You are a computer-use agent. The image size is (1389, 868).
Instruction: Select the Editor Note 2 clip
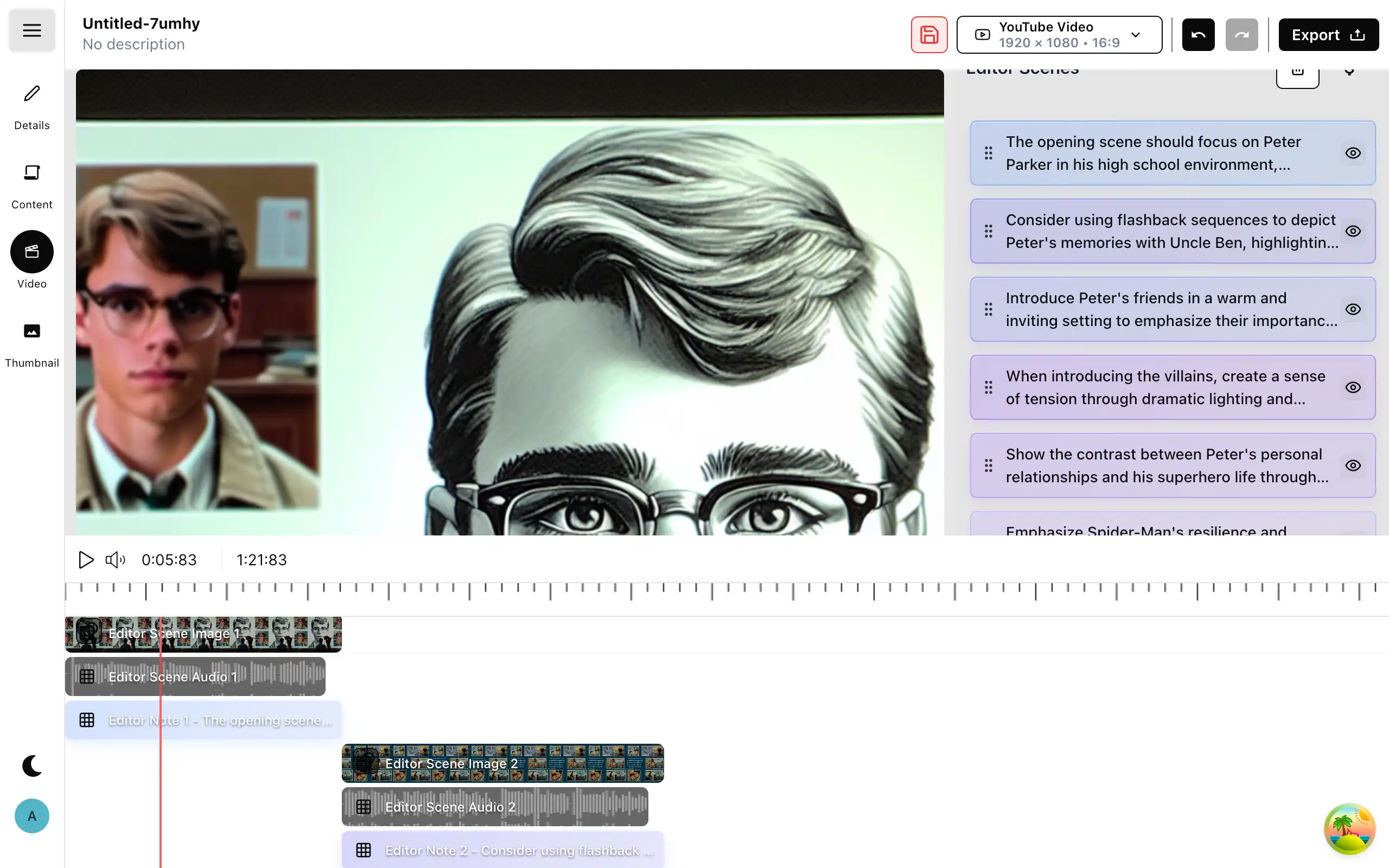tap(503, 850)
